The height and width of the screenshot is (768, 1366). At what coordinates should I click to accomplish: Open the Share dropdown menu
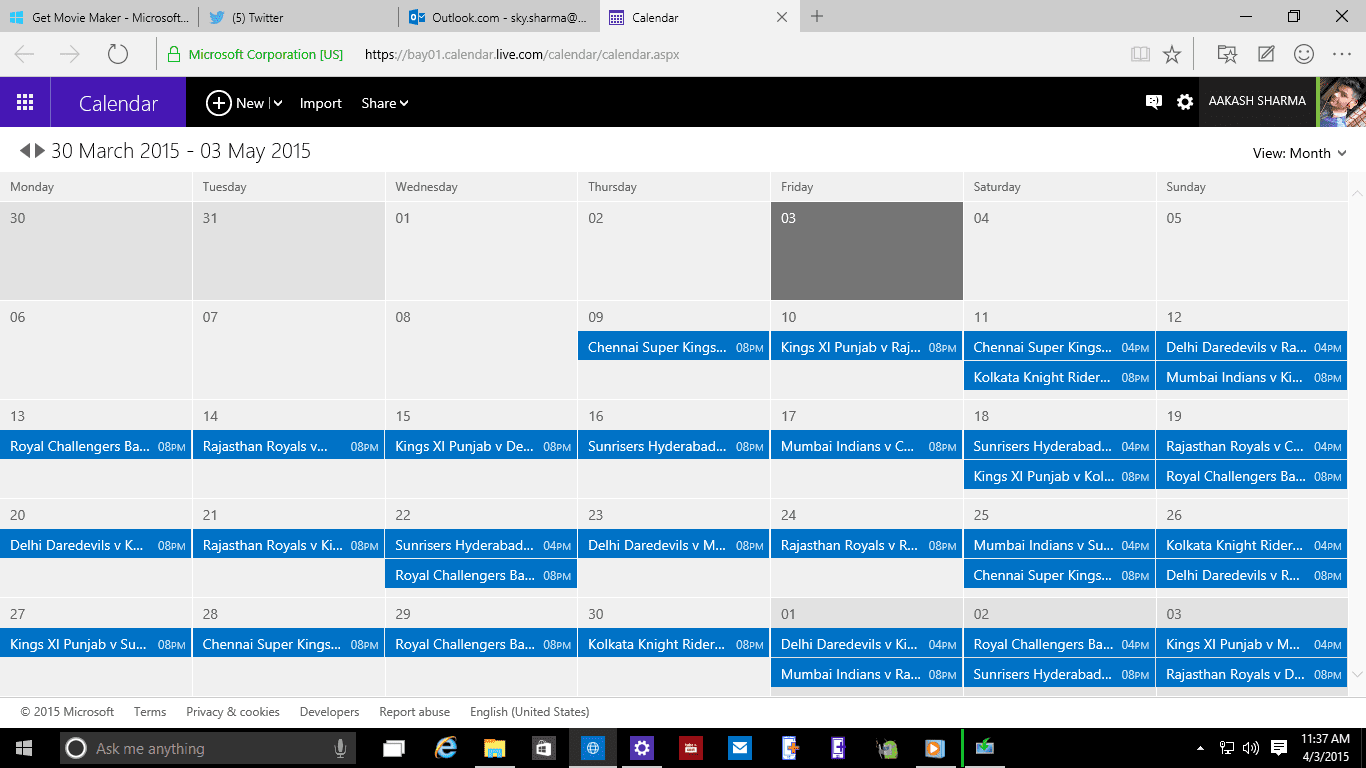[385, 103]
